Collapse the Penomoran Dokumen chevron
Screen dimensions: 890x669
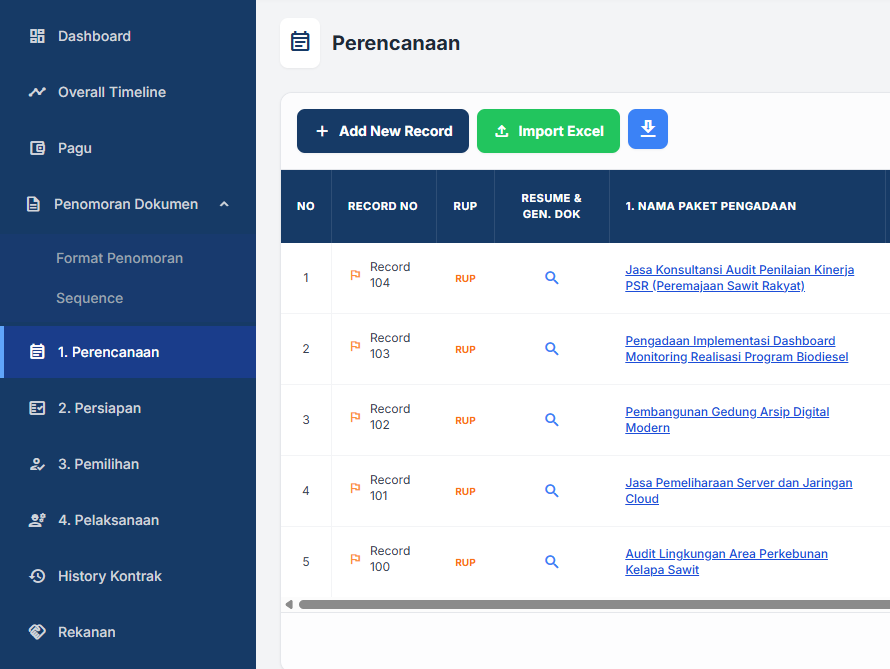(224, 204)
